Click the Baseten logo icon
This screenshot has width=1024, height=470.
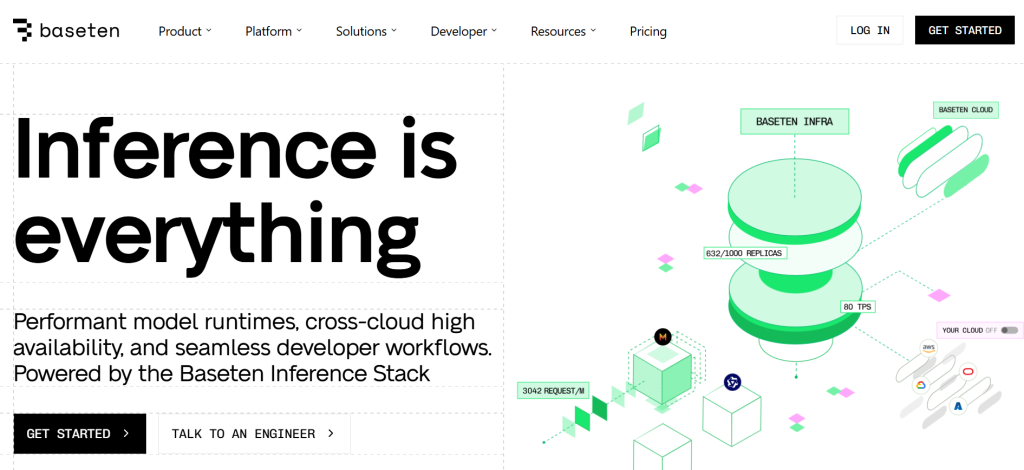(x=22, y=30)
